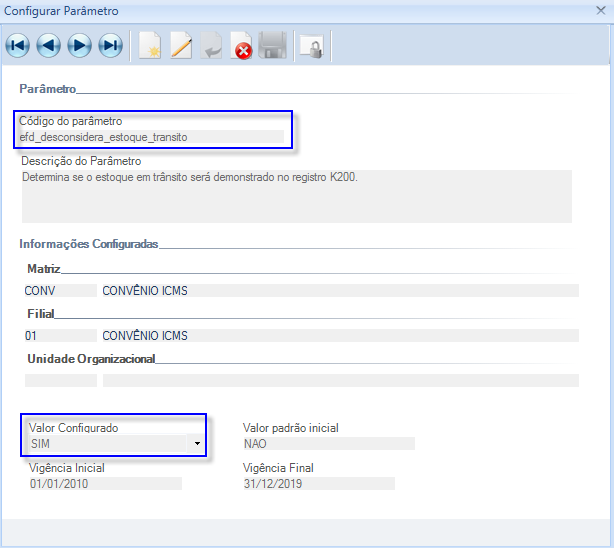Click Vigência Final date 31/12/2019
The height and width of the screenshot is (548, 614).
click(x=319, y=483)
